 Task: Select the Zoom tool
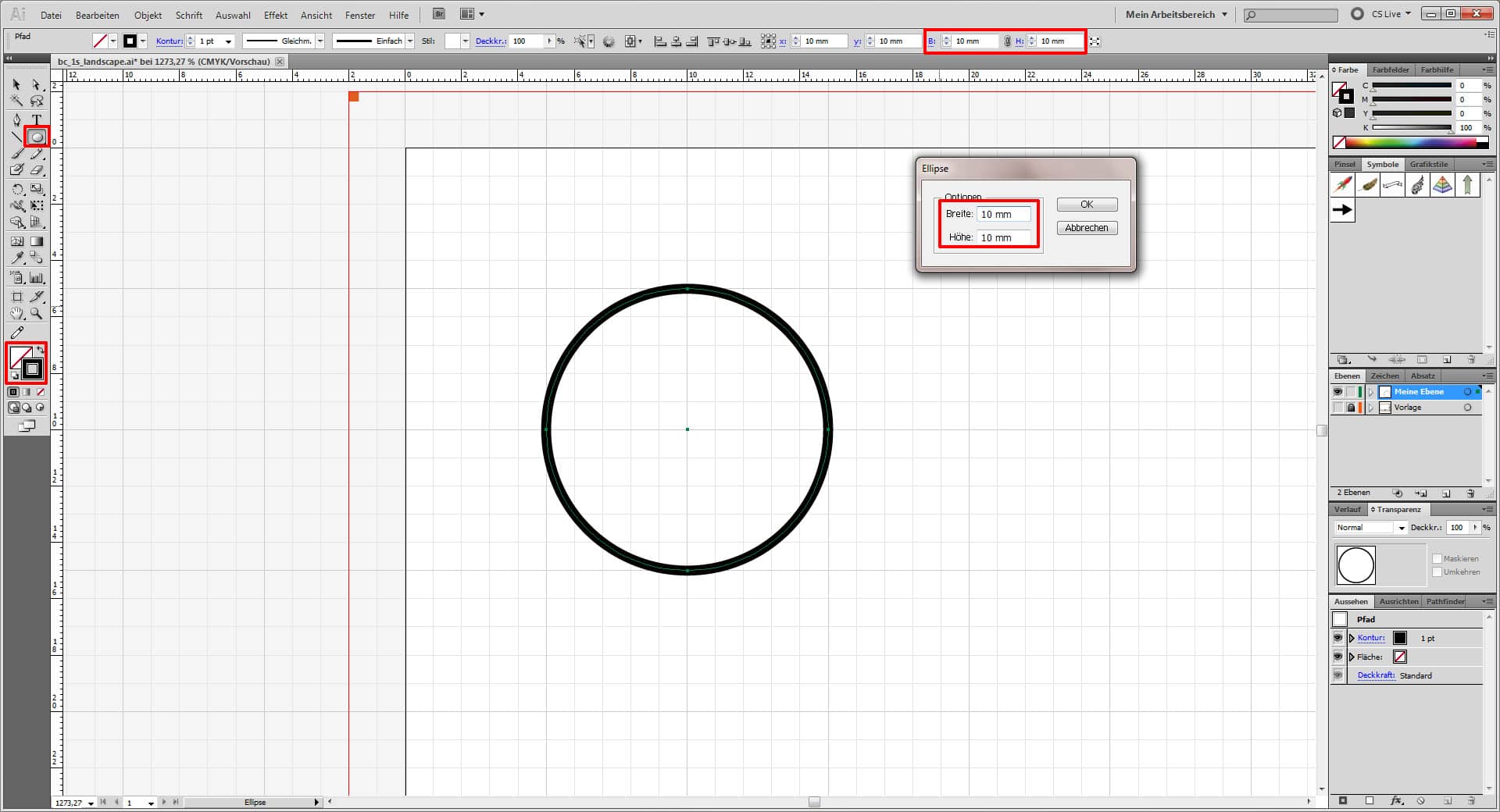click(x=36, y=314)
